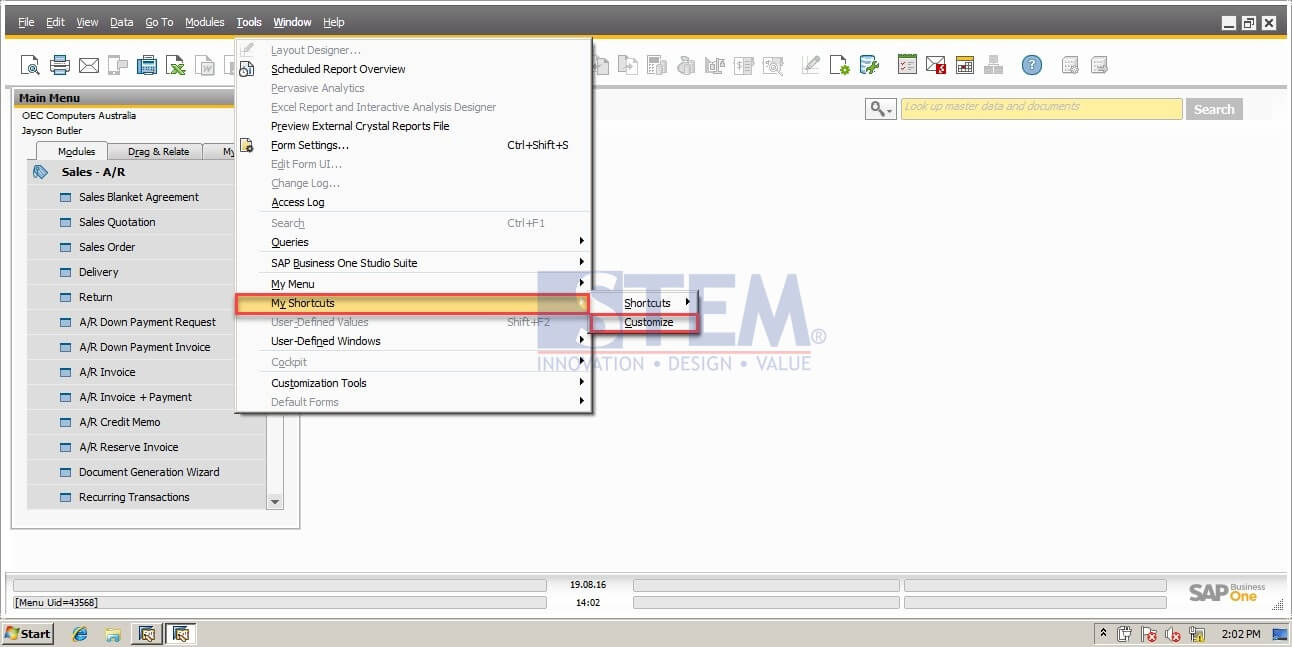The height and width of the screenshot is (647, 1292).
Task: Open the search type dropdown with key icon
Action: 880,109
